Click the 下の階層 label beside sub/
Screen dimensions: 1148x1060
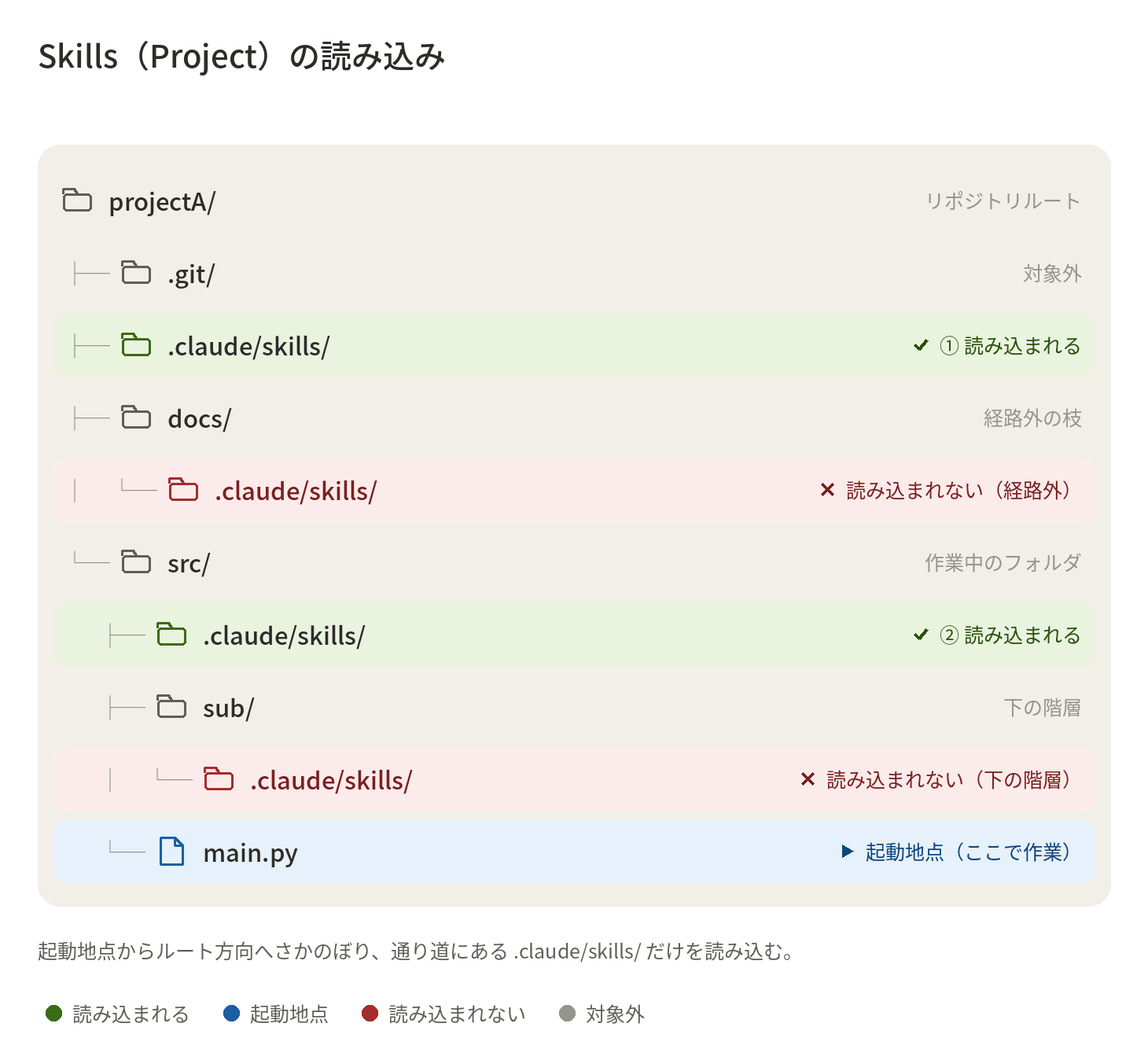(1042, 708)
